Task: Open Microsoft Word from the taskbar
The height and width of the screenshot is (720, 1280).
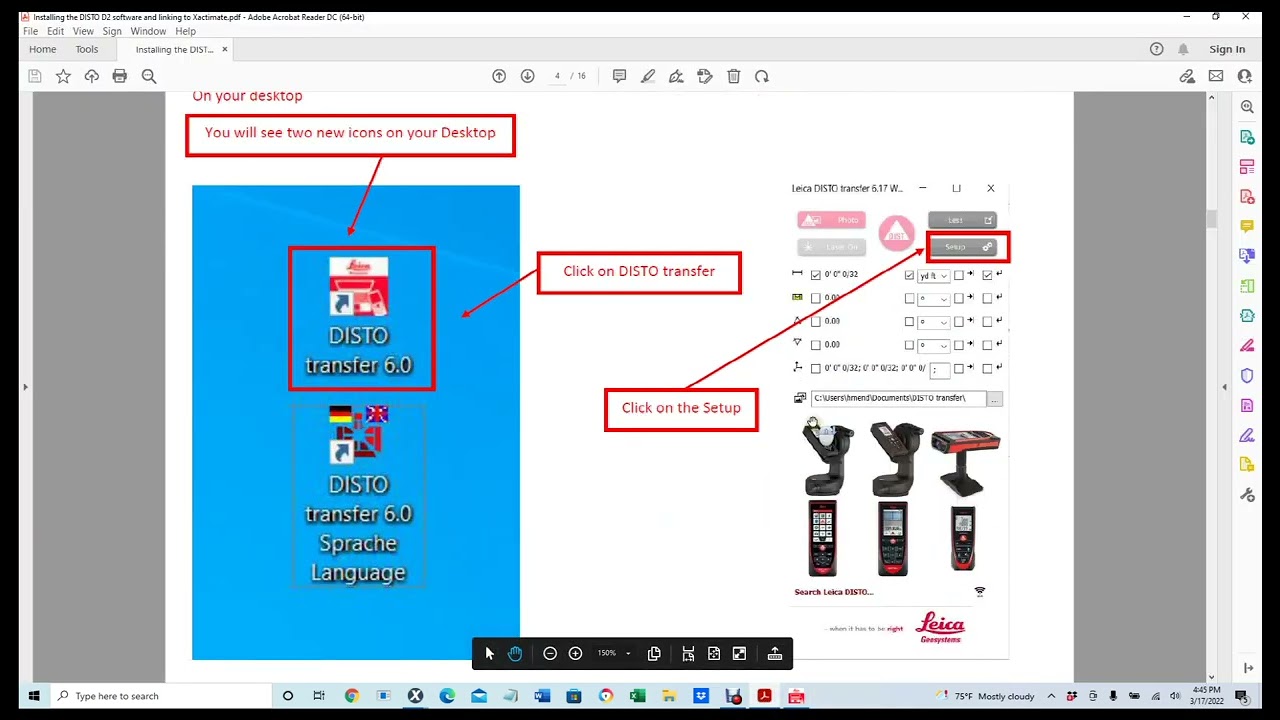Action: [x=542, y=696]
